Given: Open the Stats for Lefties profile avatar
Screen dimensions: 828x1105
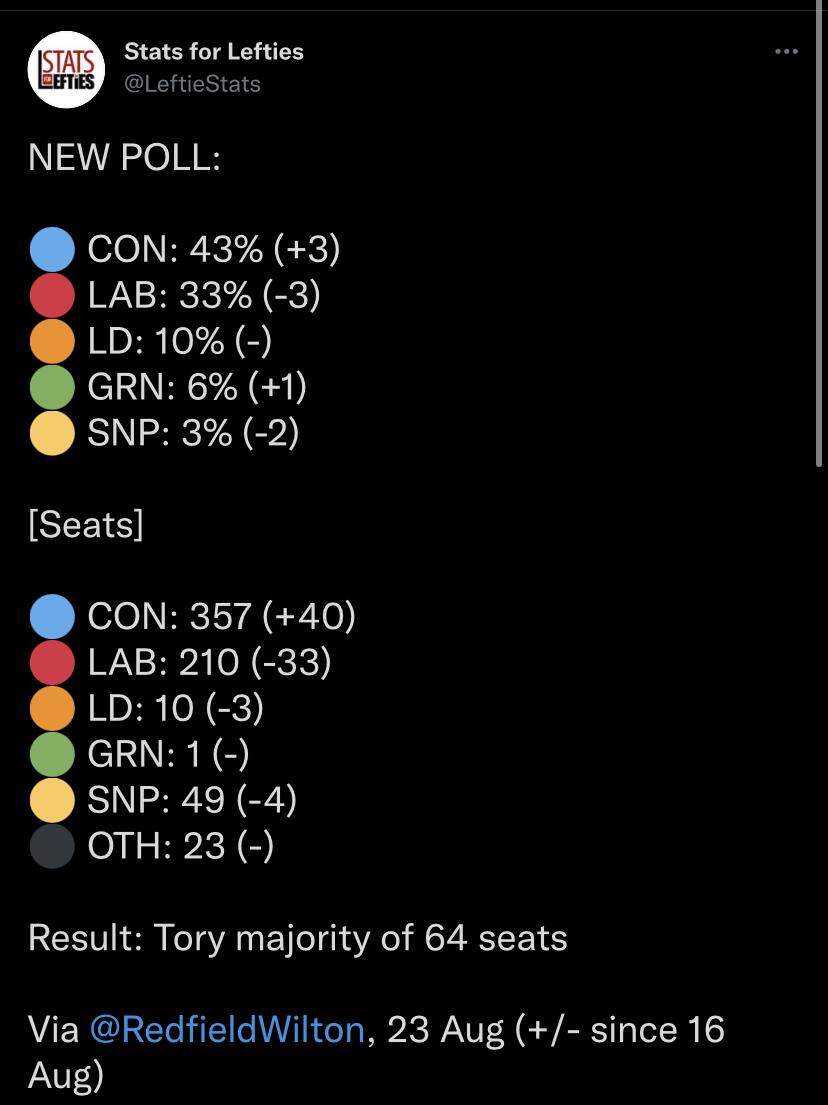Looking at the screenshot, I should tap(66, 69).
